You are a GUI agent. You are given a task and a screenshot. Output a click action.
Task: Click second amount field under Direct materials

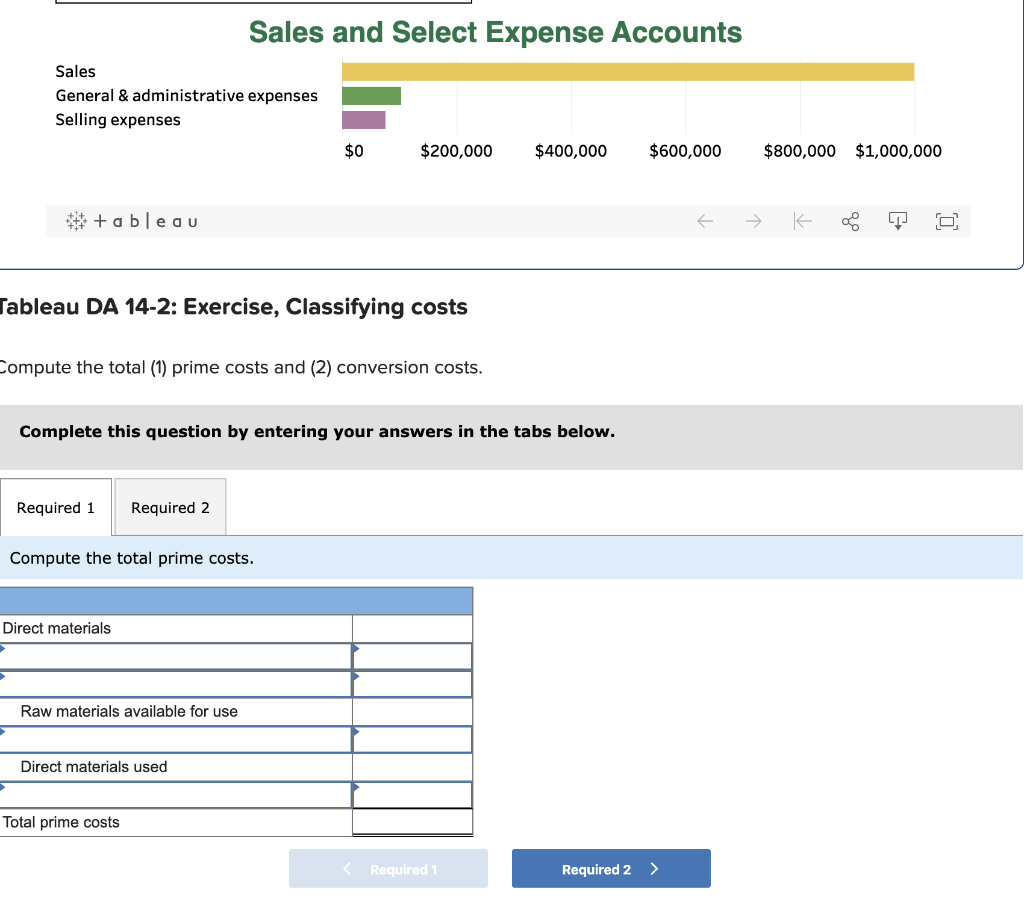pos(412,684)
